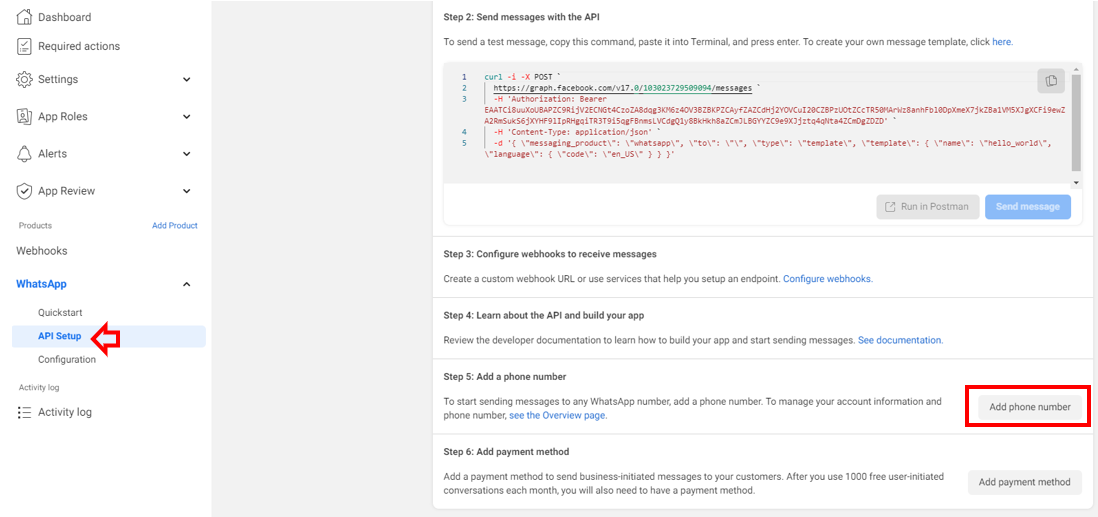Image resolution: width=1098 pixels, height=517 pixels.
Task: Click the Add payment method button
Action: tap(1024, 482)
